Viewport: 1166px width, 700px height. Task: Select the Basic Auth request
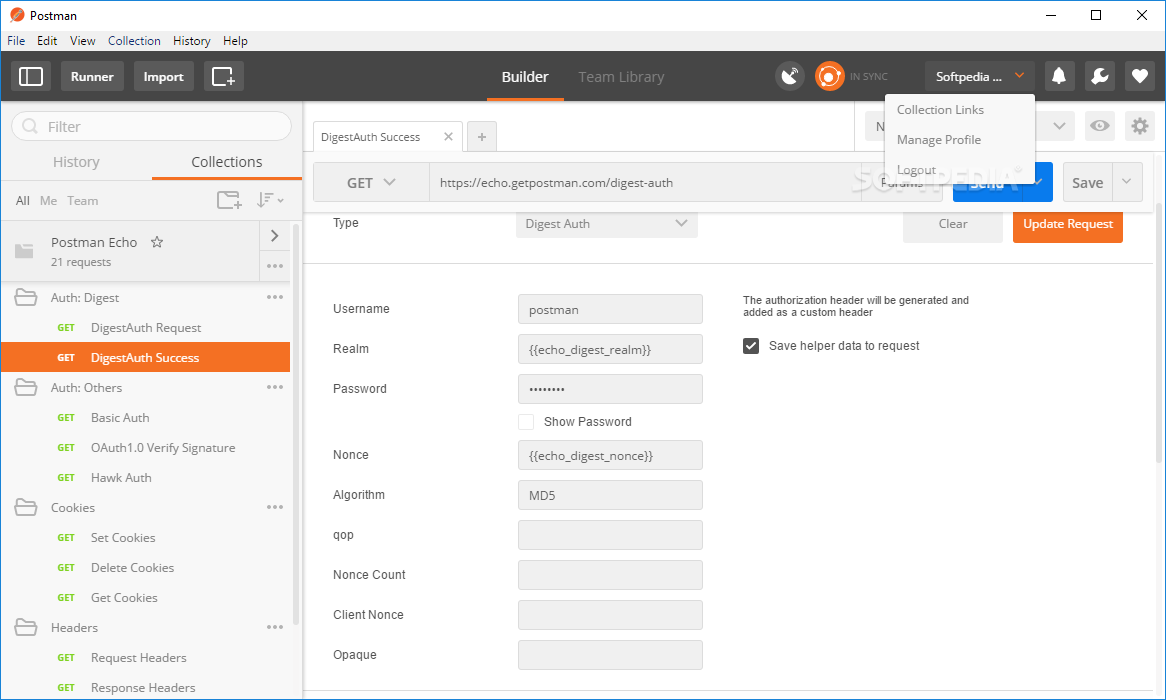coord(146,417)
